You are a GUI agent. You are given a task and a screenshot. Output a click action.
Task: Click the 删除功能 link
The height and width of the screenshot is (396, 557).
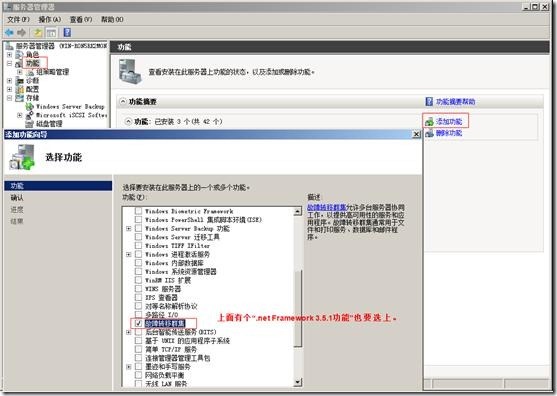(449, 133)
